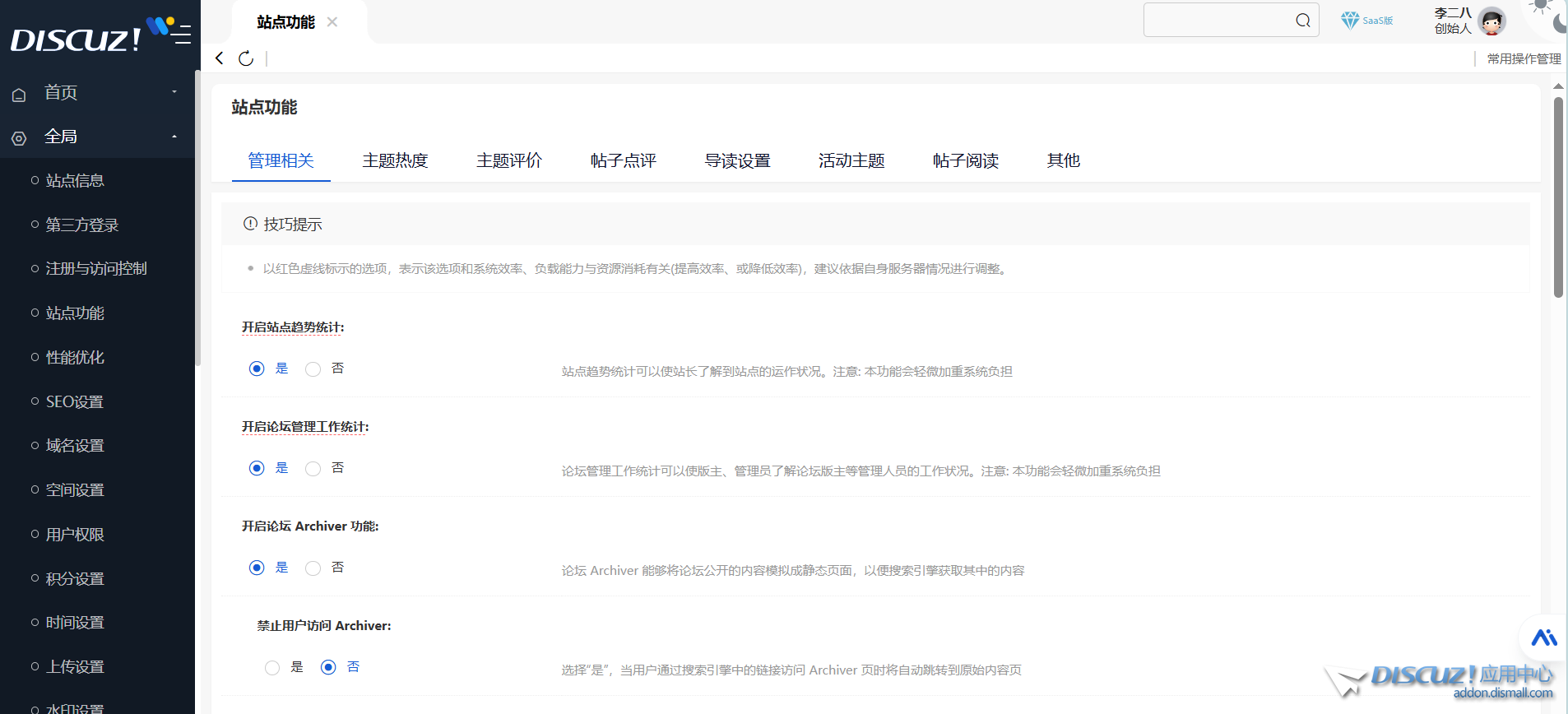The height and width of the screenshot is (714, 1568).
Task: Open 性能优化 in the sidebar
Action: coord(75,358)
